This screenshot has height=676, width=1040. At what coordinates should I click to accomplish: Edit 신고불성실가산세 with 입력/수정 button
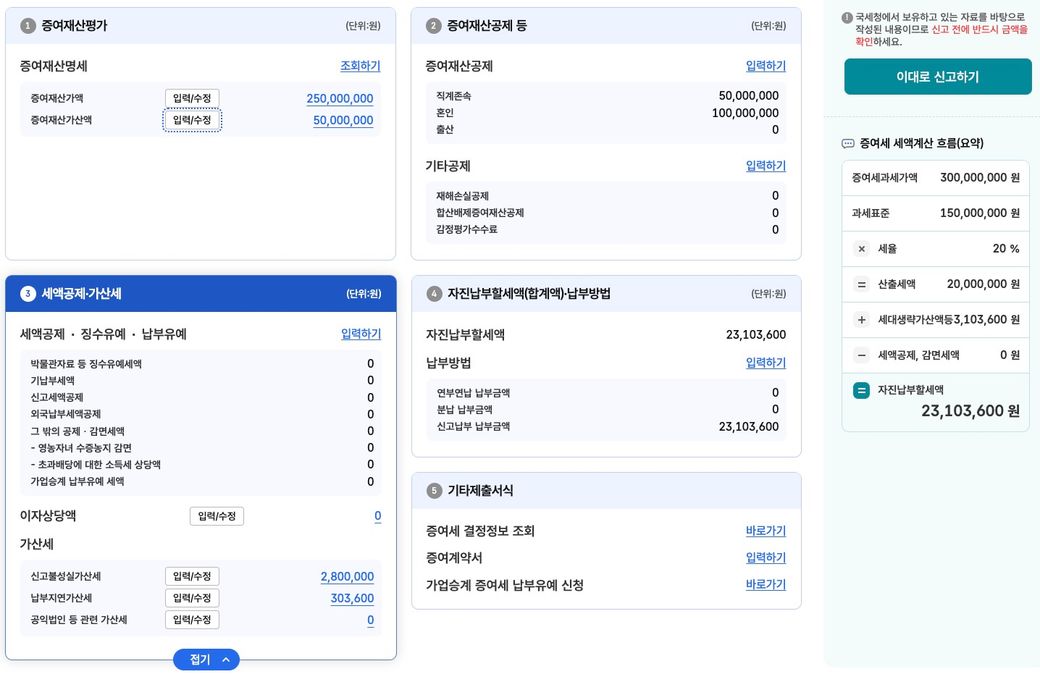pos(192,577)
